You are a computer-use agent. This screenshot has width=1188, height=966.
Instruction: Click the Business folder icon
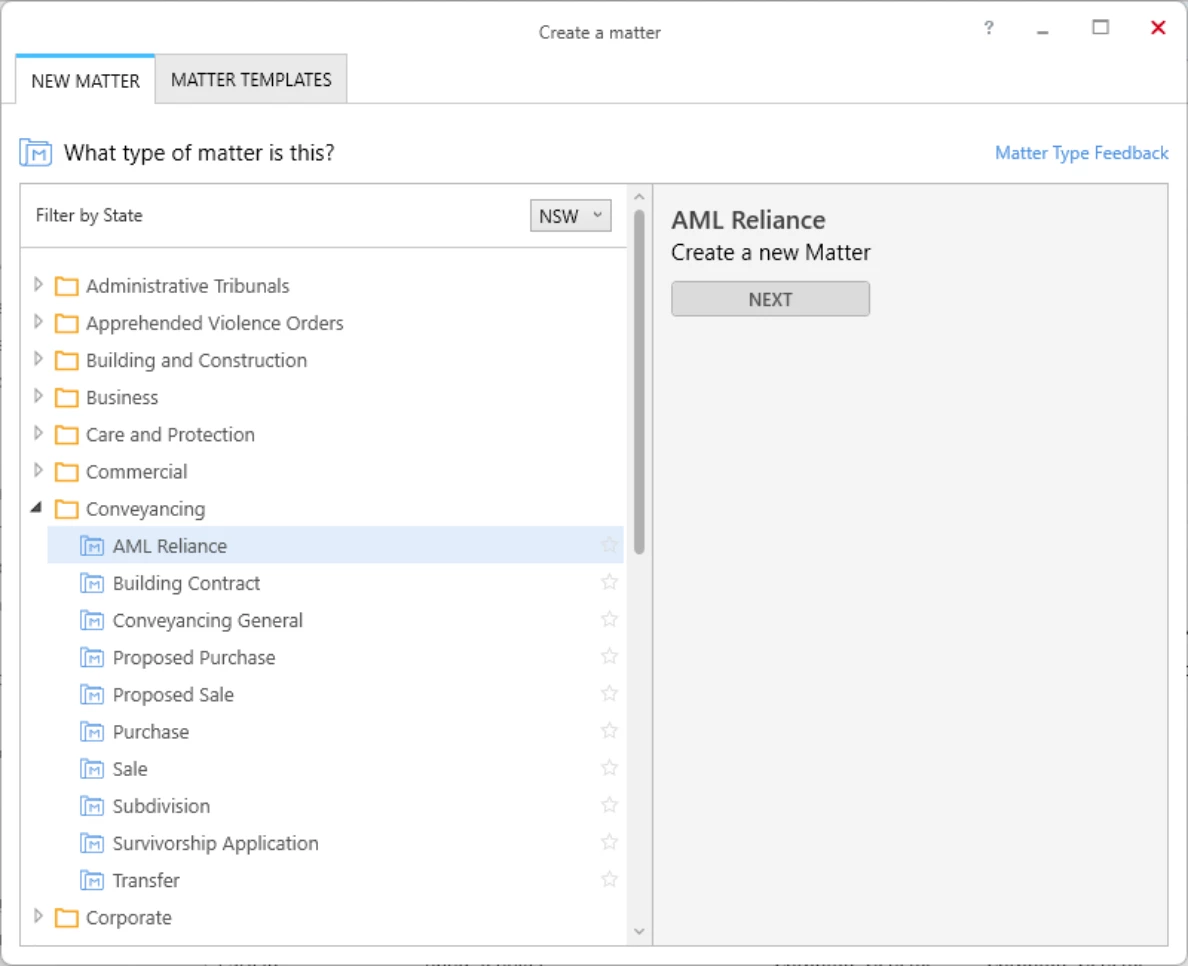point(67,398)
